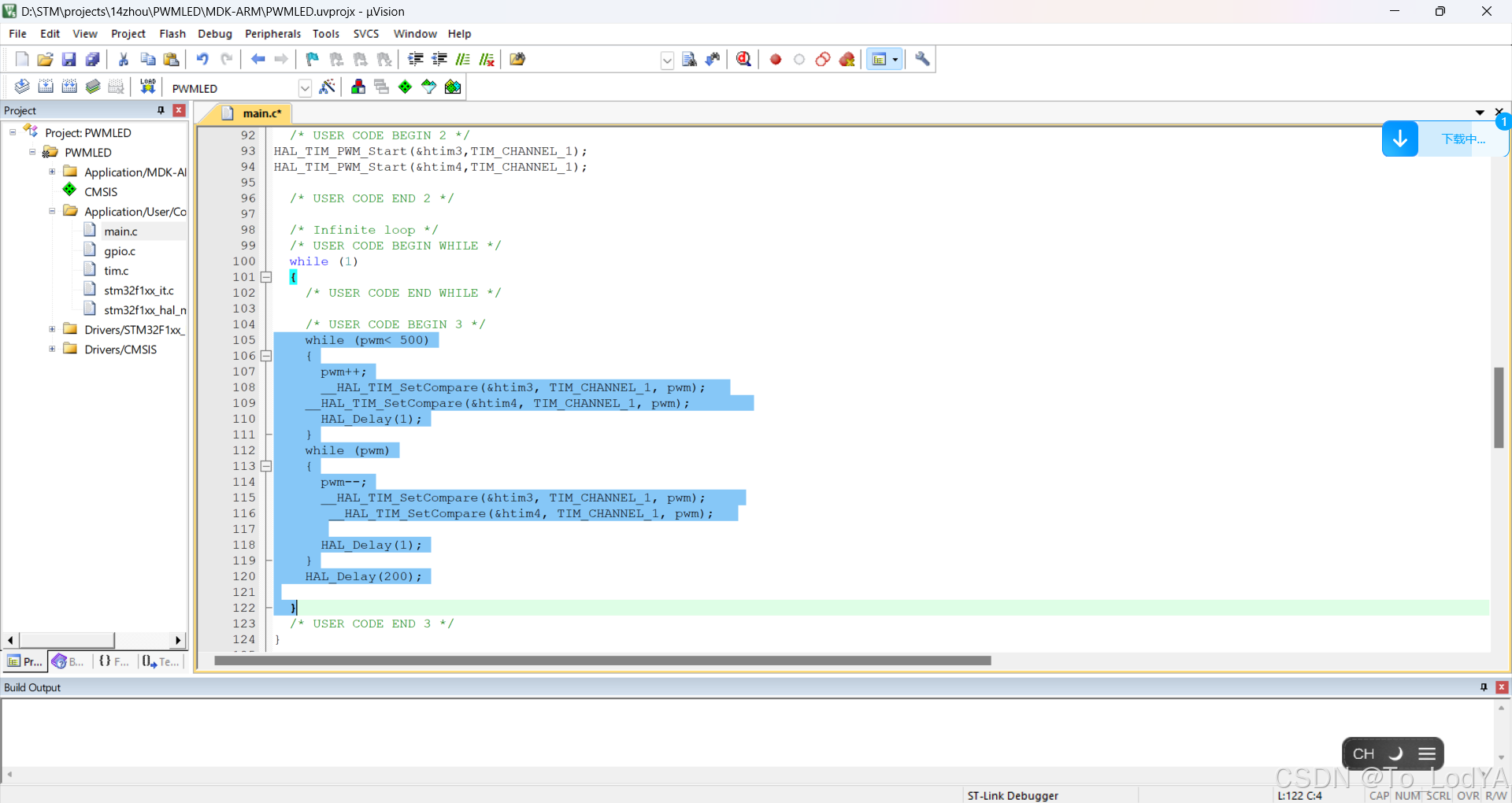
Task: Switch to the Books panel tab
Action: (x=69, y=661)
